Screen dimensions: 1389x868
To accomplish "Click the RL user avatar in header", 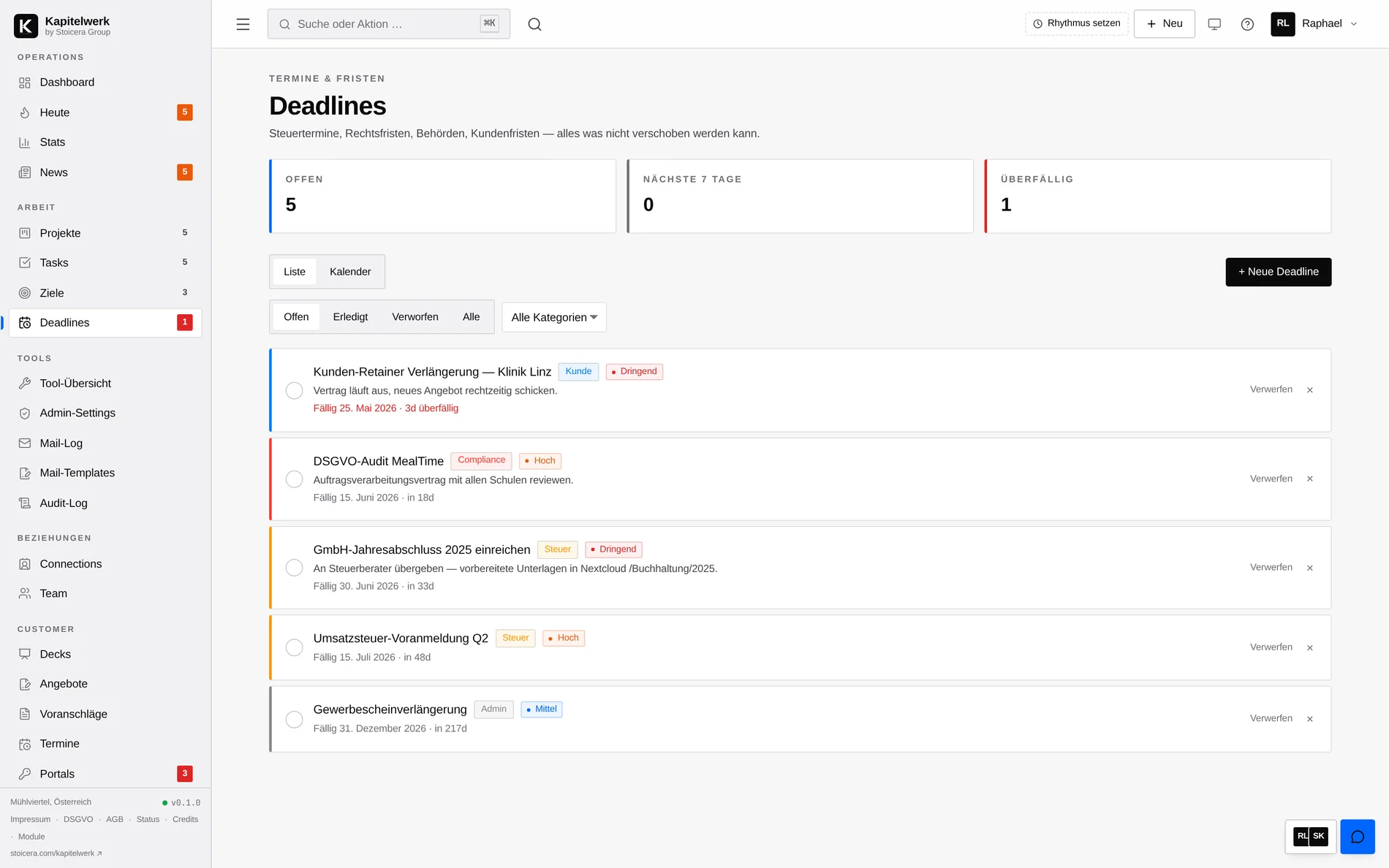I will (1282, 24).
